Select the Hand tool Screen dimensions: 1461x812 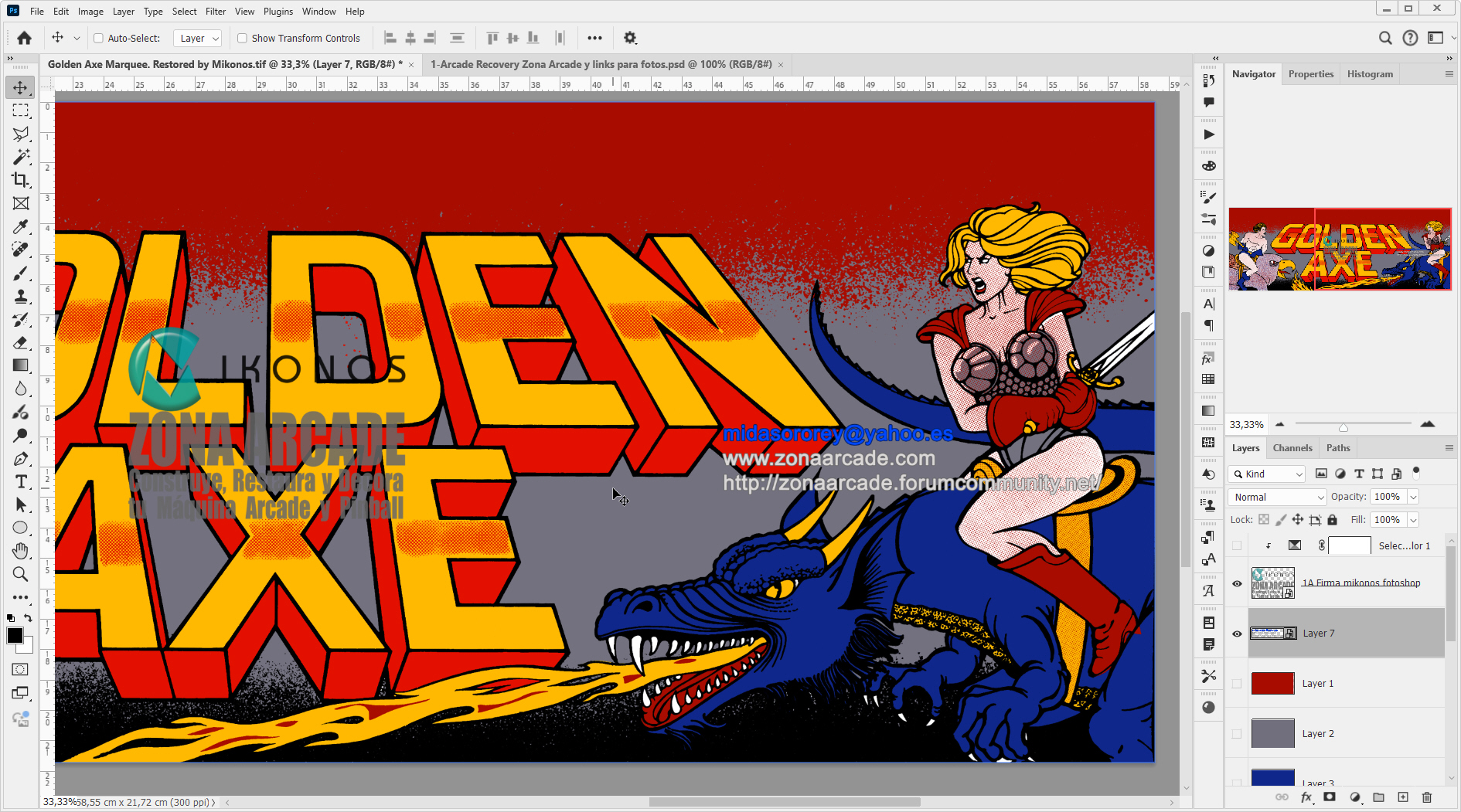[x=21, y=551]
